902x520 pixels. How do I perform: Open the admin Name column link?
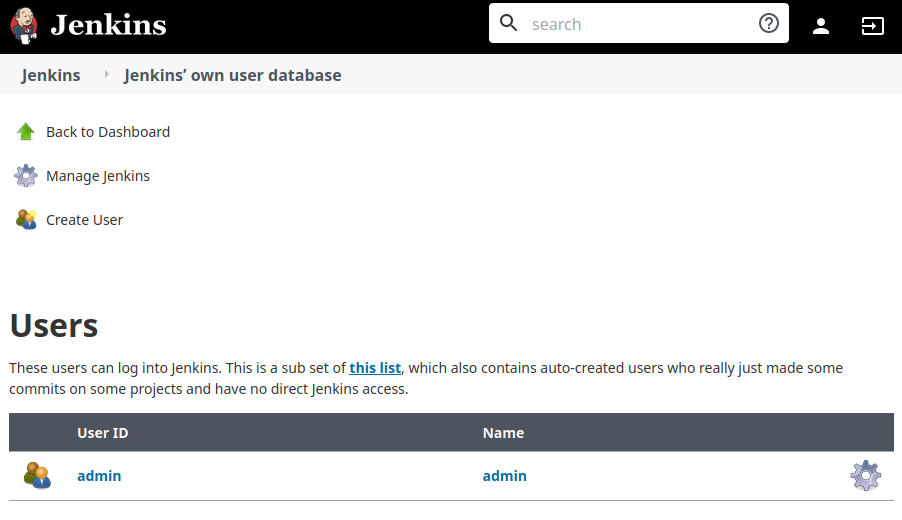coord(504,476)
